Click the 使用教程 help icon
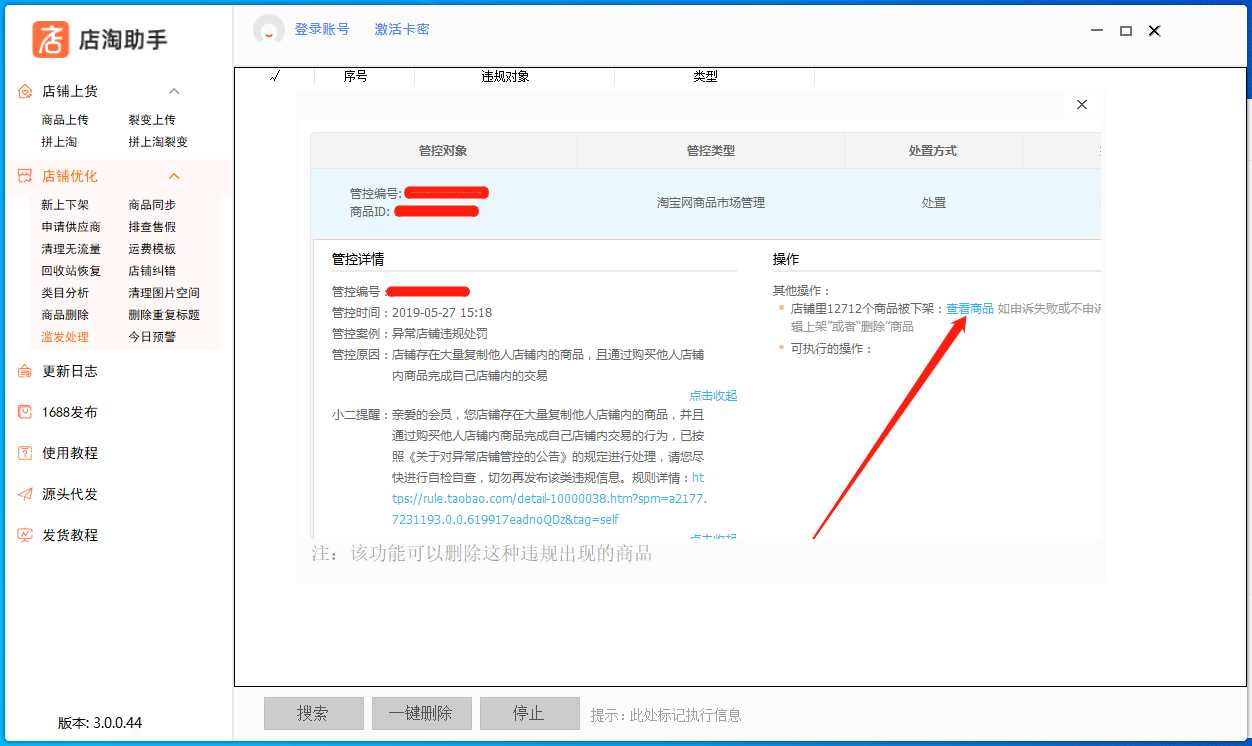This screenshot has height=746, width=1252. pyautogui.click(x=25, y=453)
